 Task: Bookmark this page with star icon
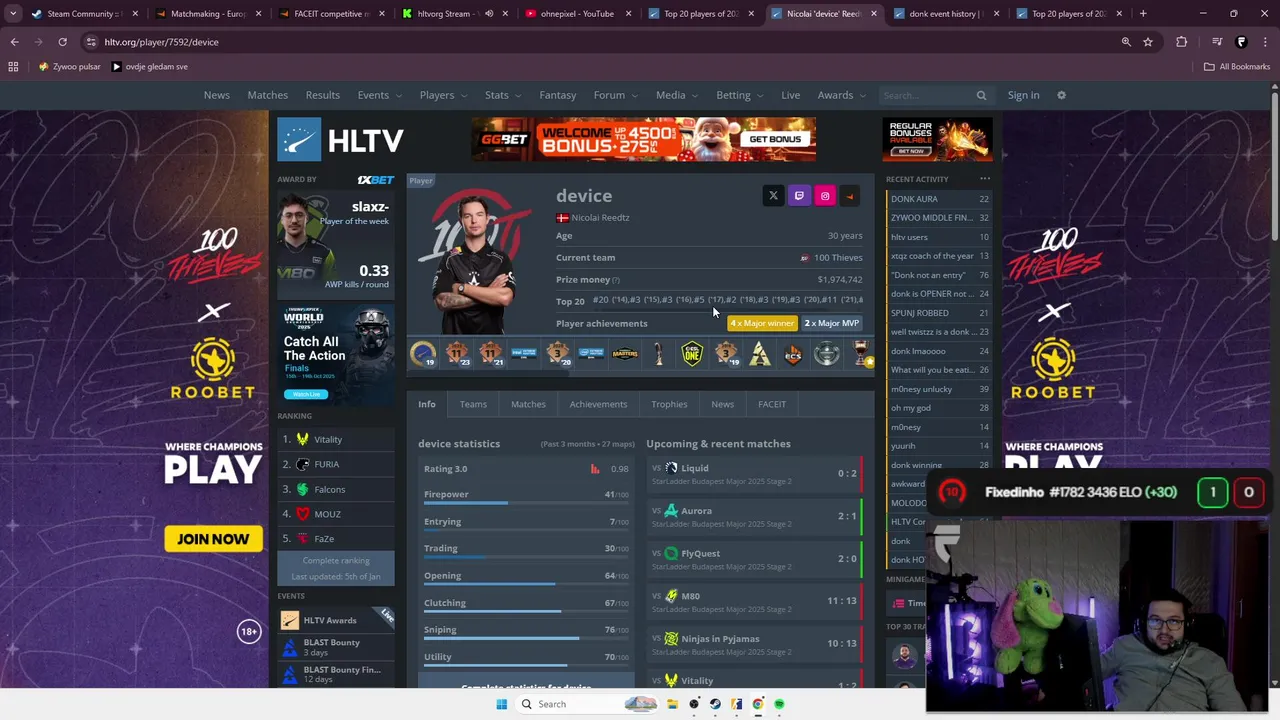[1148, 42]
